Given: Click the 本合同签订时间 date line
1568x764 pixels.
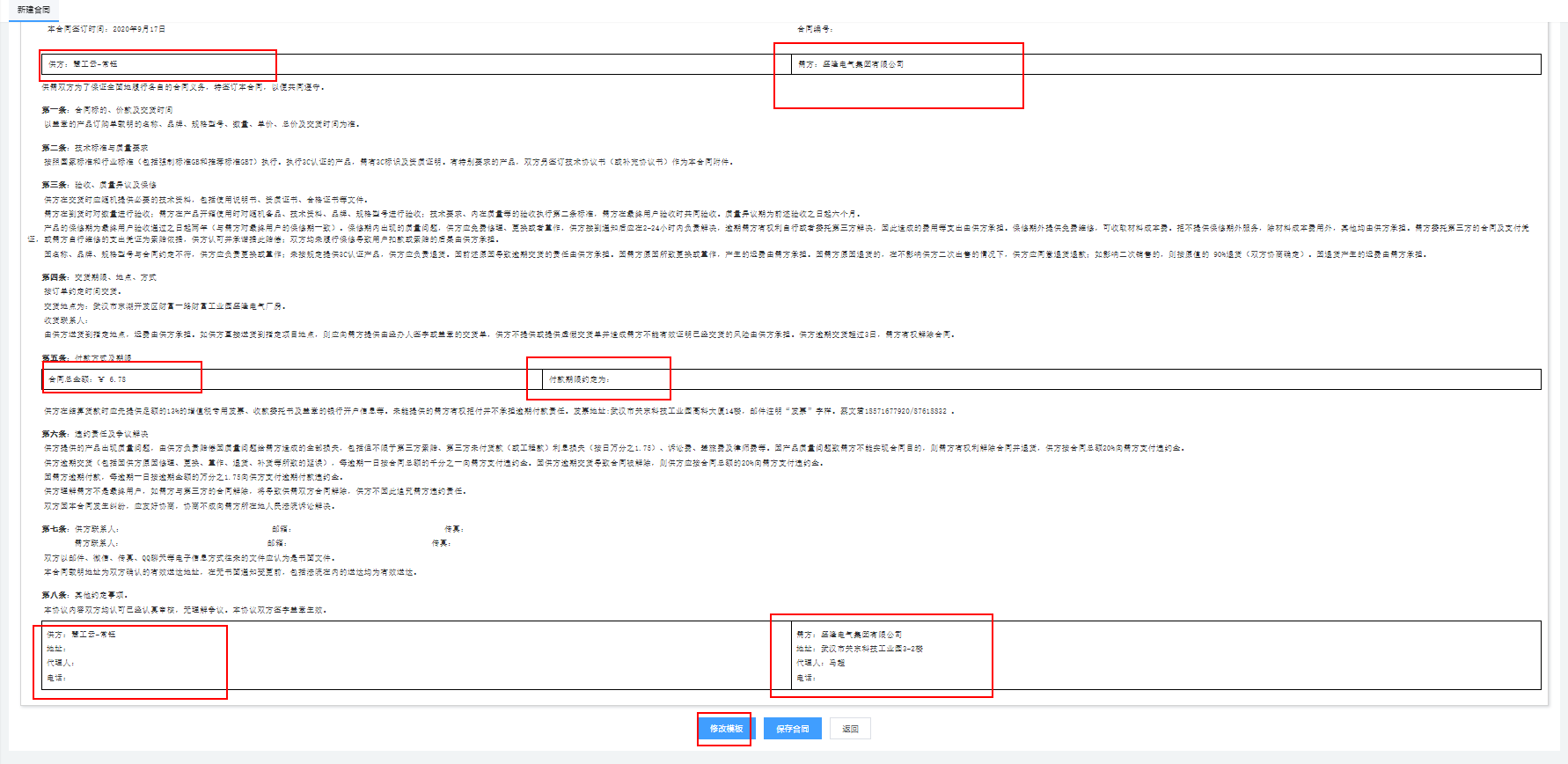Looking at the screenshot, I should point(106,29).
